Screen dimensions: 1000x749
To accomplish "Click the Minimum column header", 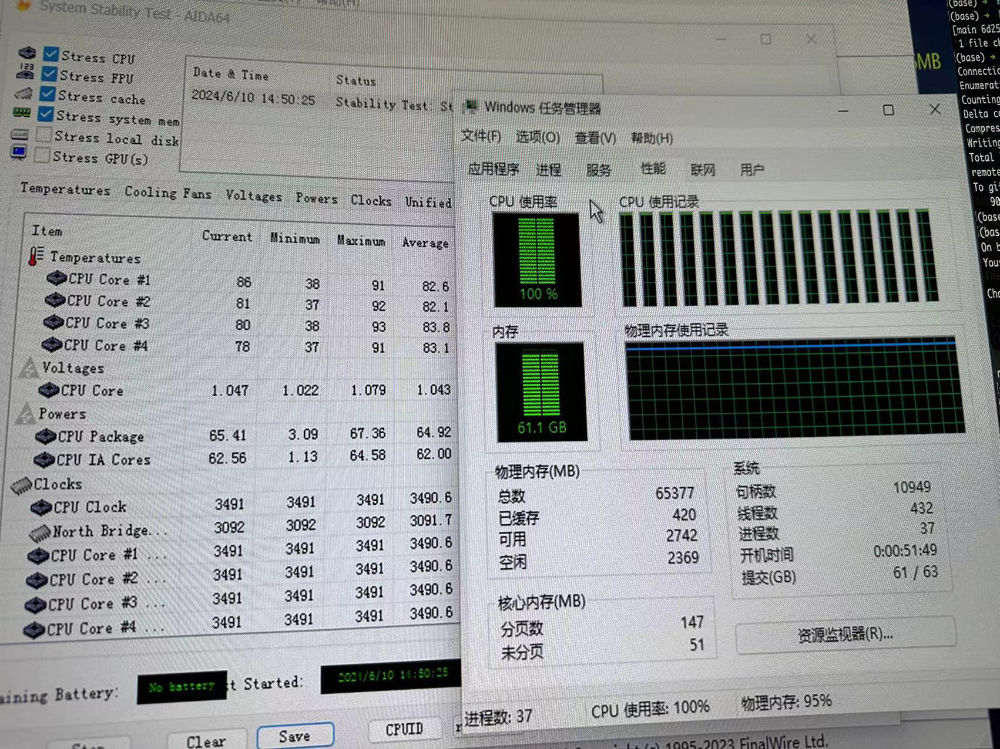I will [295, 239].
